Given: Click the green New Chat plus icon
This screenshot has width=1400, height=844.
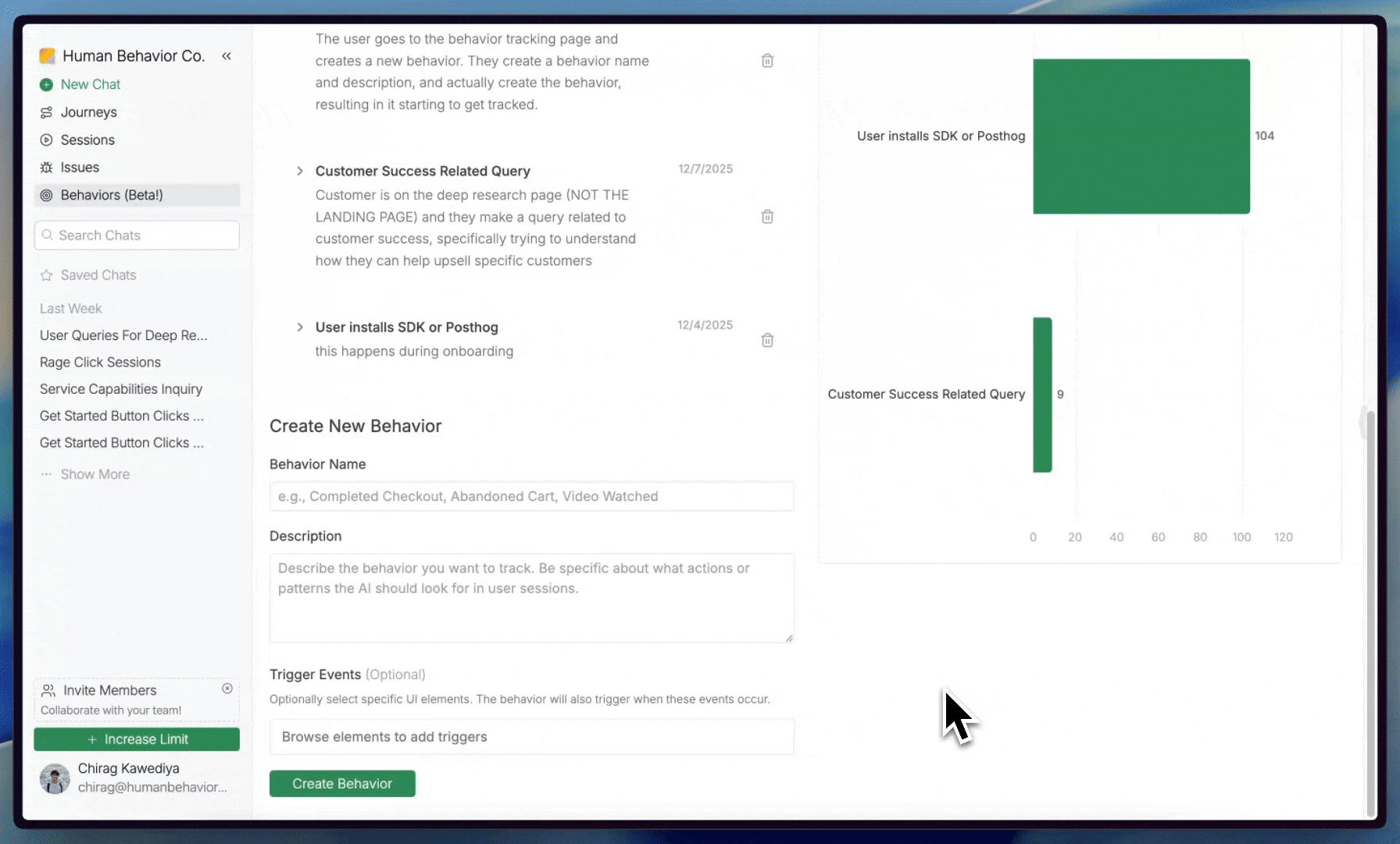Looking at the screenshot, I should pyautogui.click(x=47, y=84).
